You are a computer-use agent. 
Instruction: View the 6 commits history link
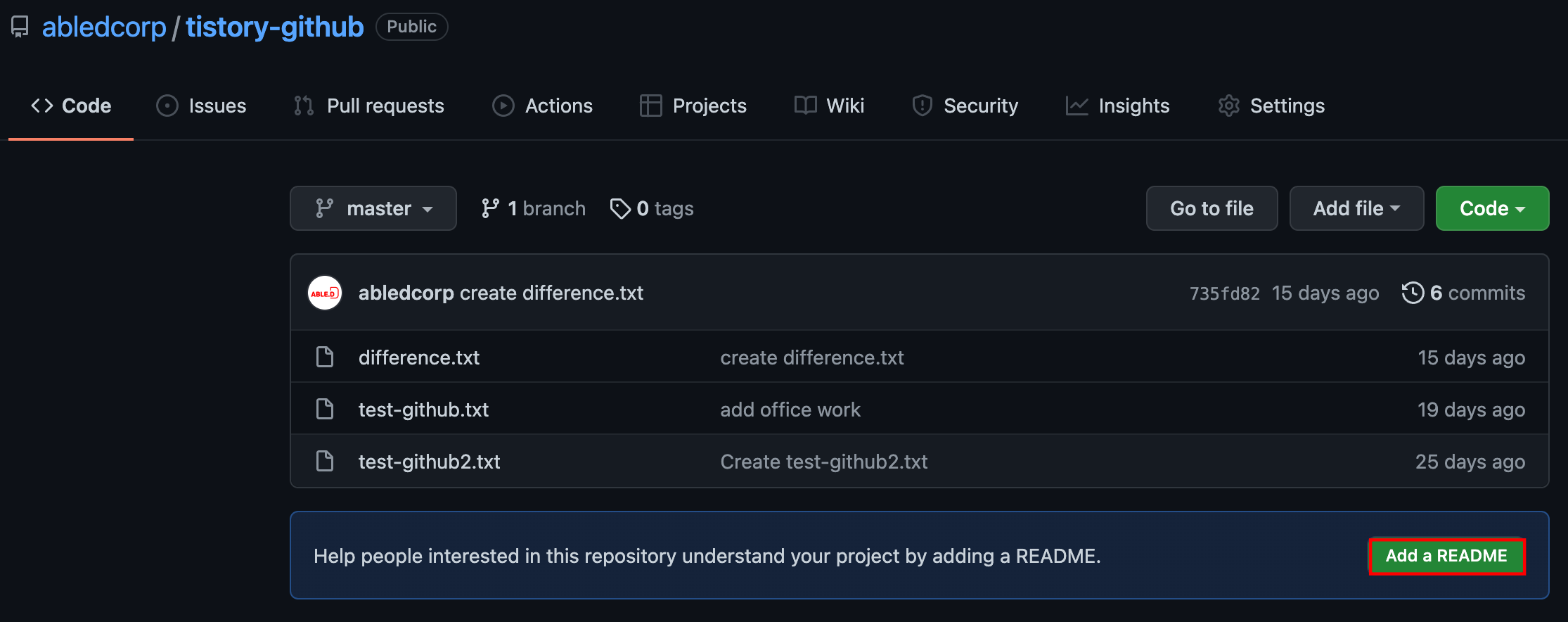pos(1463,293)
